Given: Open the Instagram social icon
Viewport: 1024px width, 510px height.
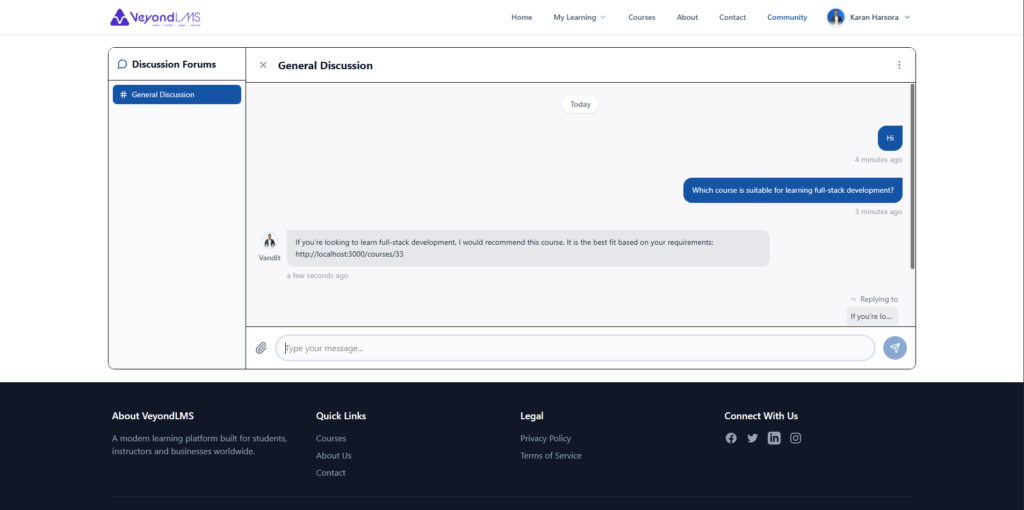Looking at the screenshot, I should [795, 438].
